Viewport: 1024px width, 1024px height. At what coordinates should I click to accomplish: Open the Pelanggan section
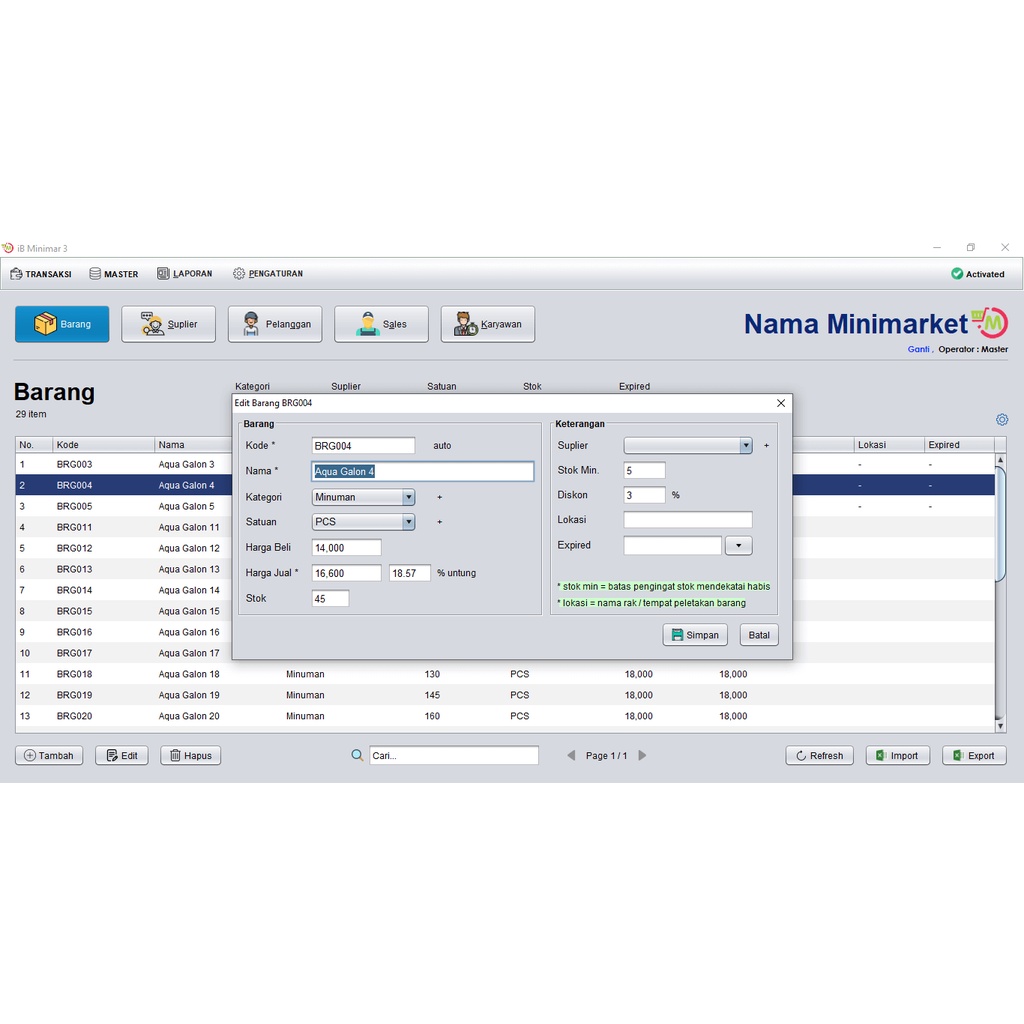tap(275, 324)
